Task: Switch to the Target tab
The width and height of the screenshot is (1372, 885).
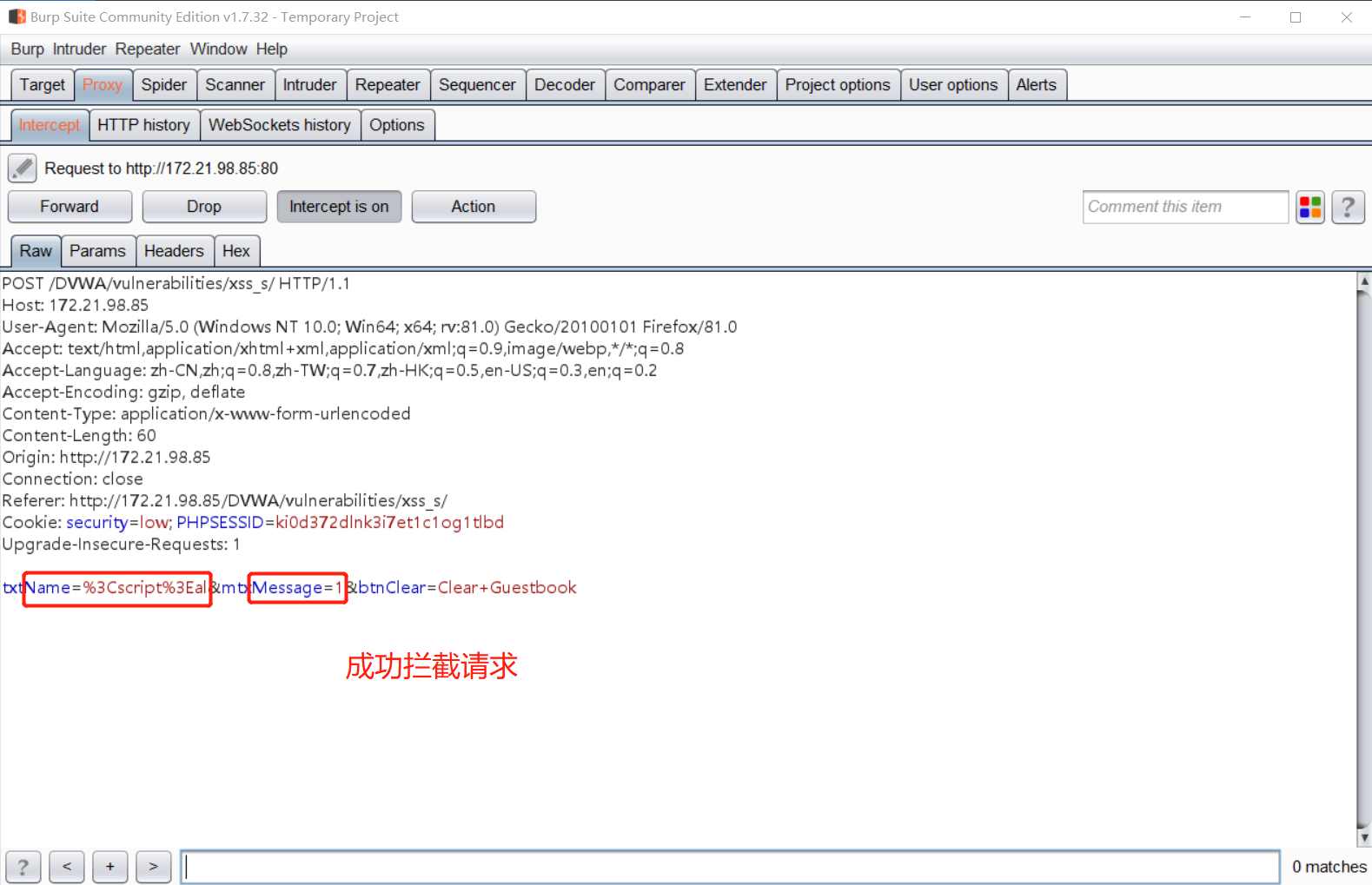Action: [x=43, y=85]
